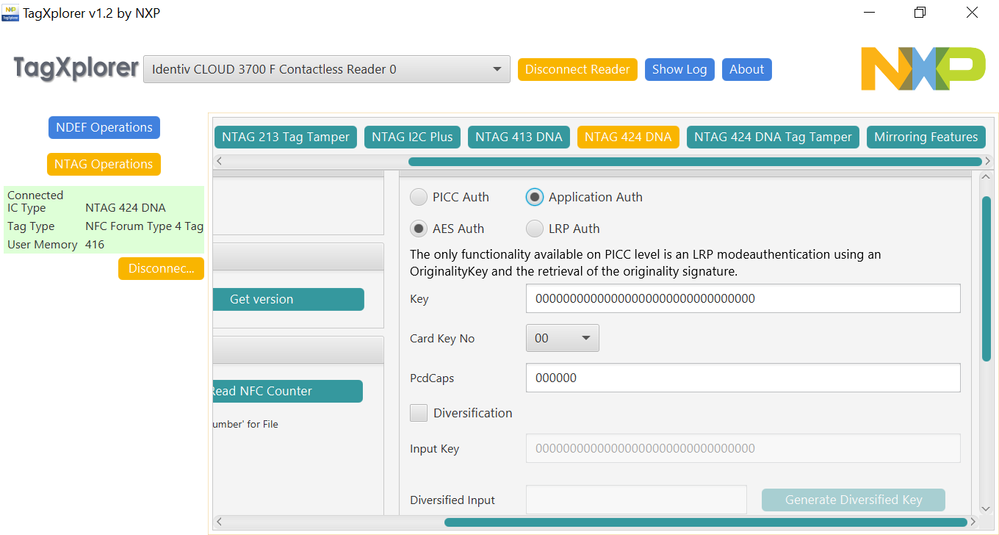Image resolution: width=999 pixels, height=535 pixels.
Task: Click the IC Type value NTAG 424 DNA
Action: pyautogui.click(x=126, y=208)
